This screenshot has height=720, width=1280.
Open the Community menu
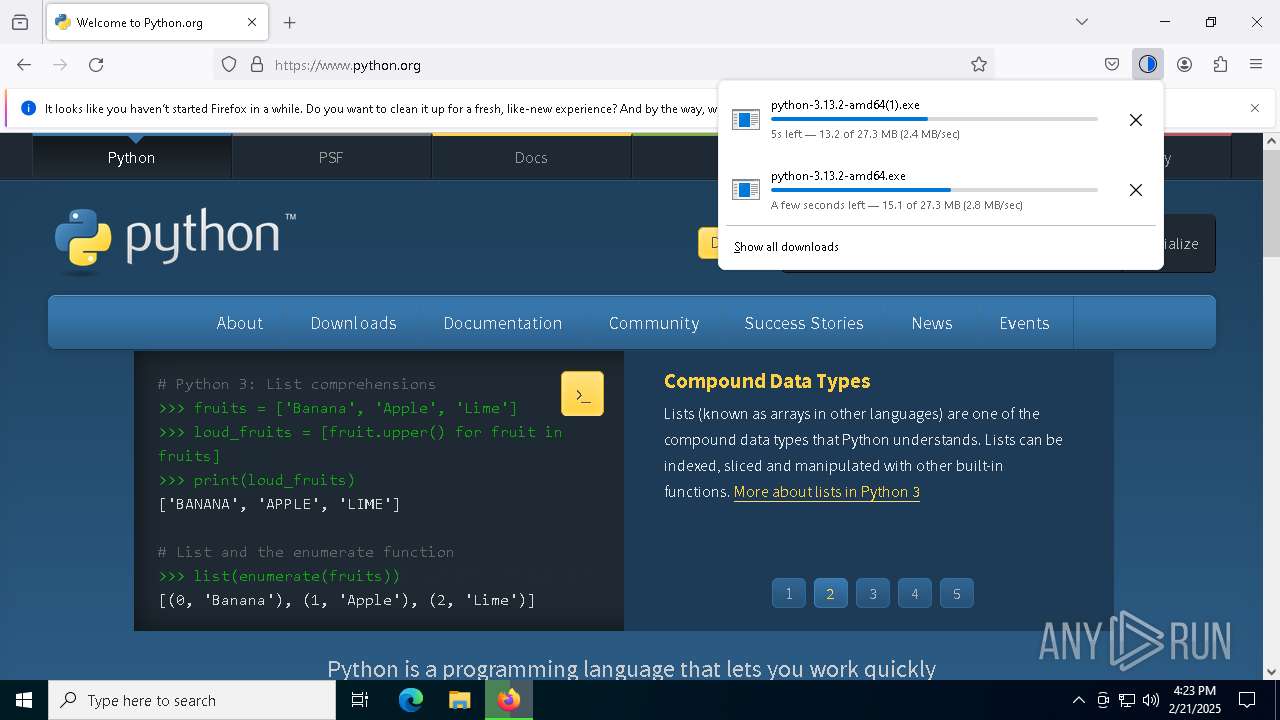(x=654, y=323)
